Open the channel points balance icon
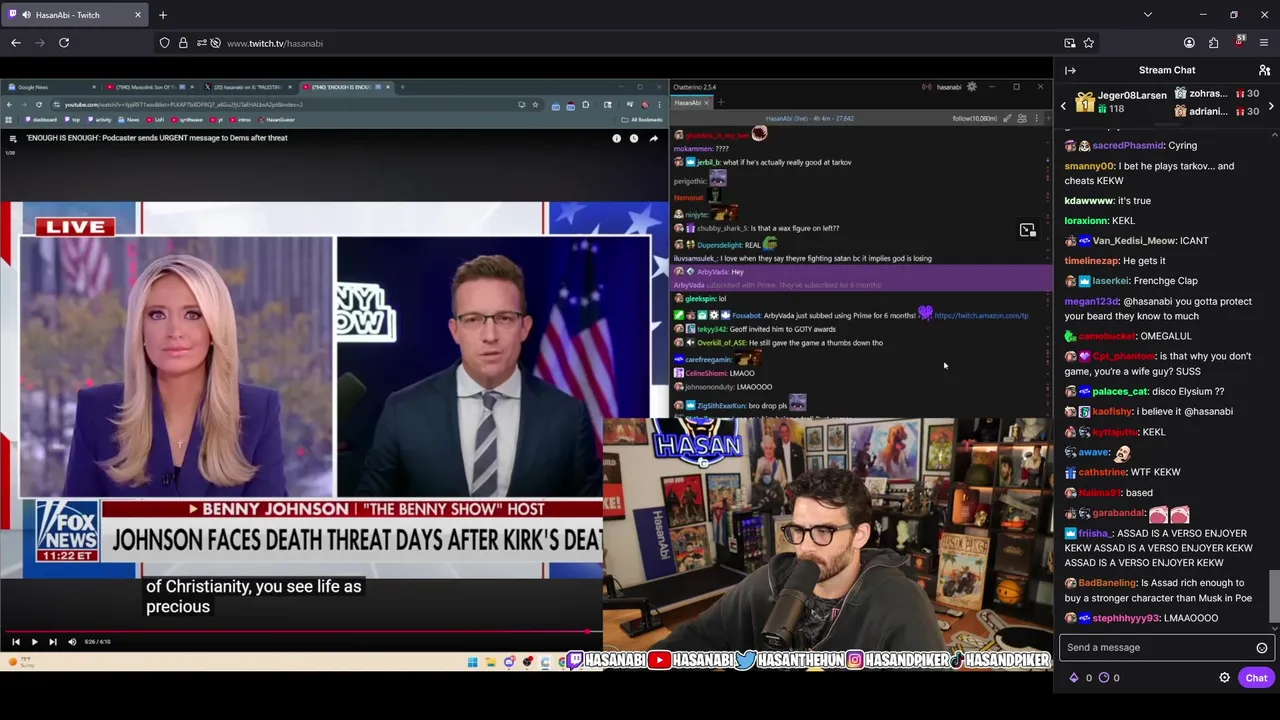The height and width of the screenshot is (720, 1280). [x=1104, y=678]
